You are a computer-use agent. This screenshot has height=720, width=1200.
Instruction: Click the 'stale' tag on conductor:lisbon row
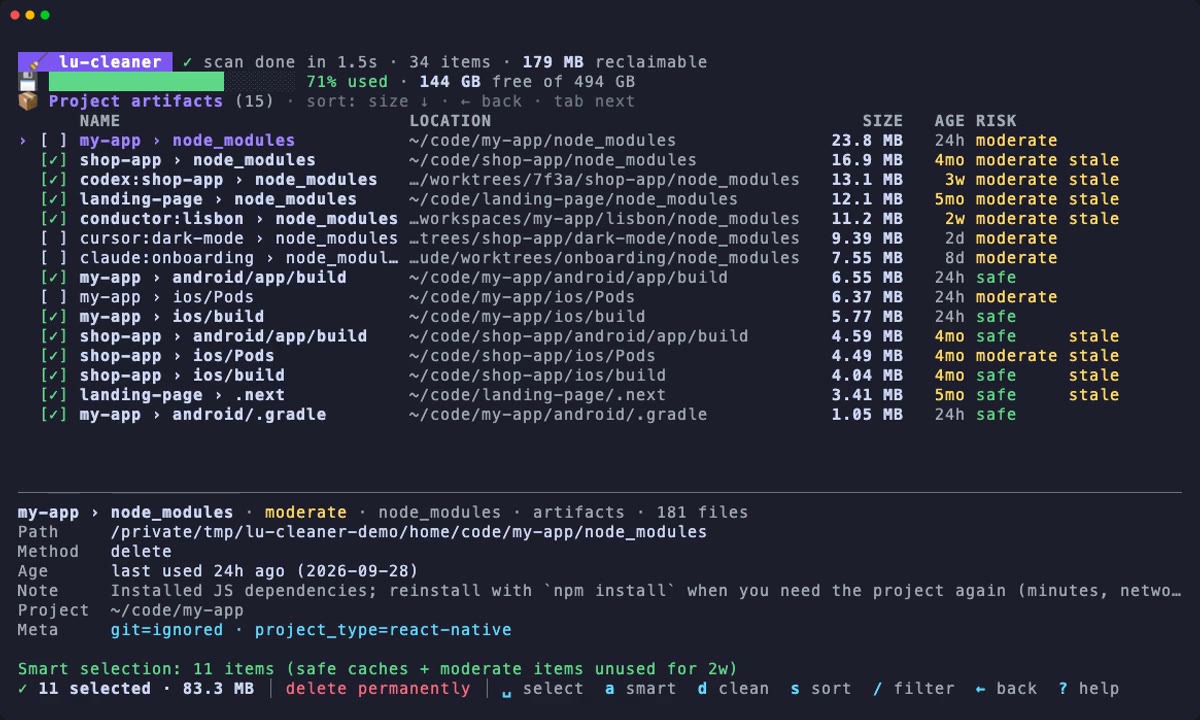pos(1093,219)
